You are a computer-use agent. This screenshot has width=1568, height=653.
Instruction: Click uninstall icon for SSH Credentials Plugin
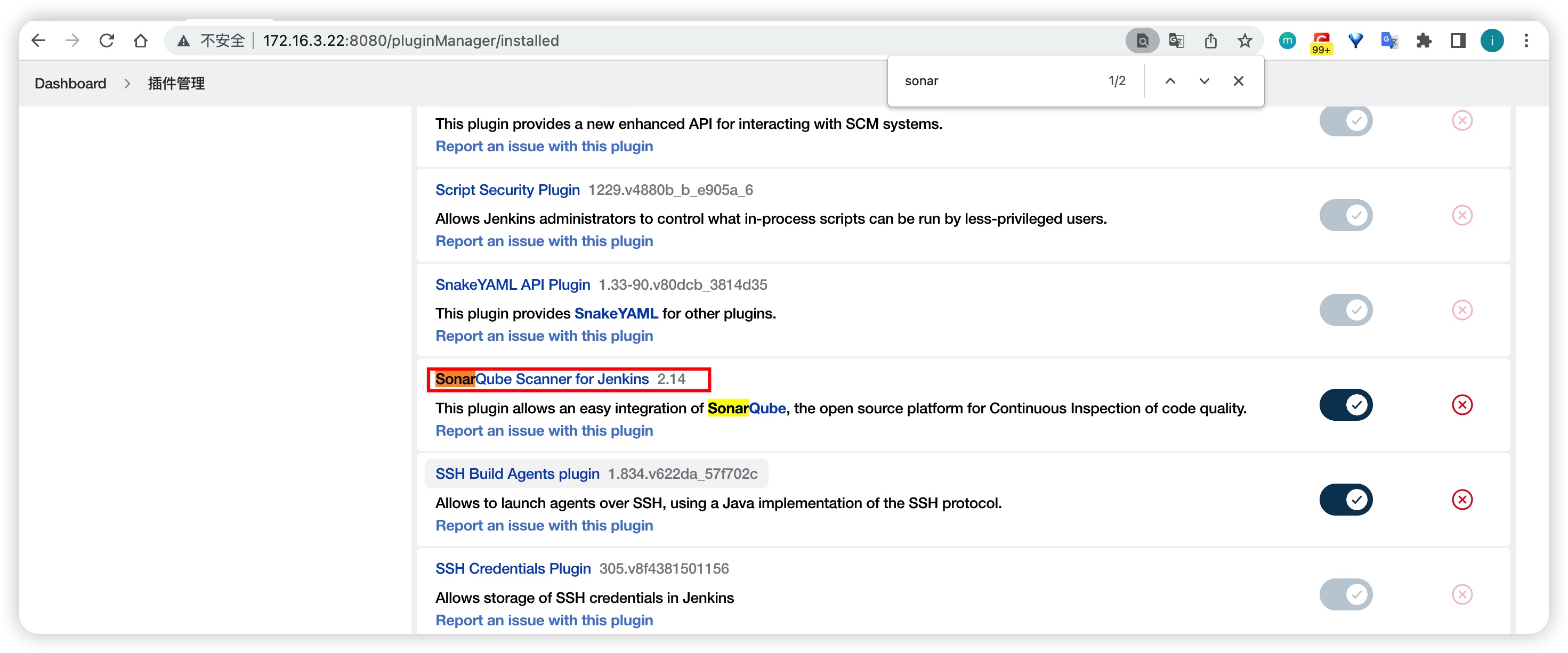click(1461, 594)
